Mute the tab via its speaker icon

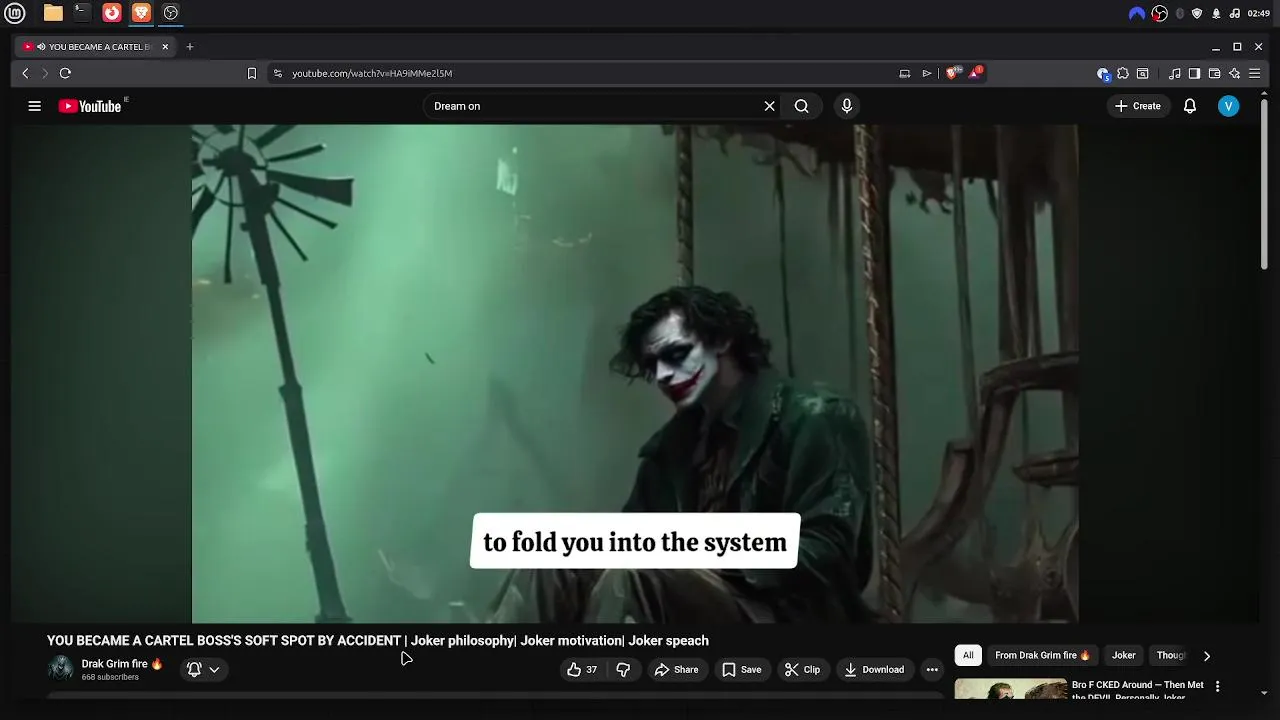pos(41,47)
